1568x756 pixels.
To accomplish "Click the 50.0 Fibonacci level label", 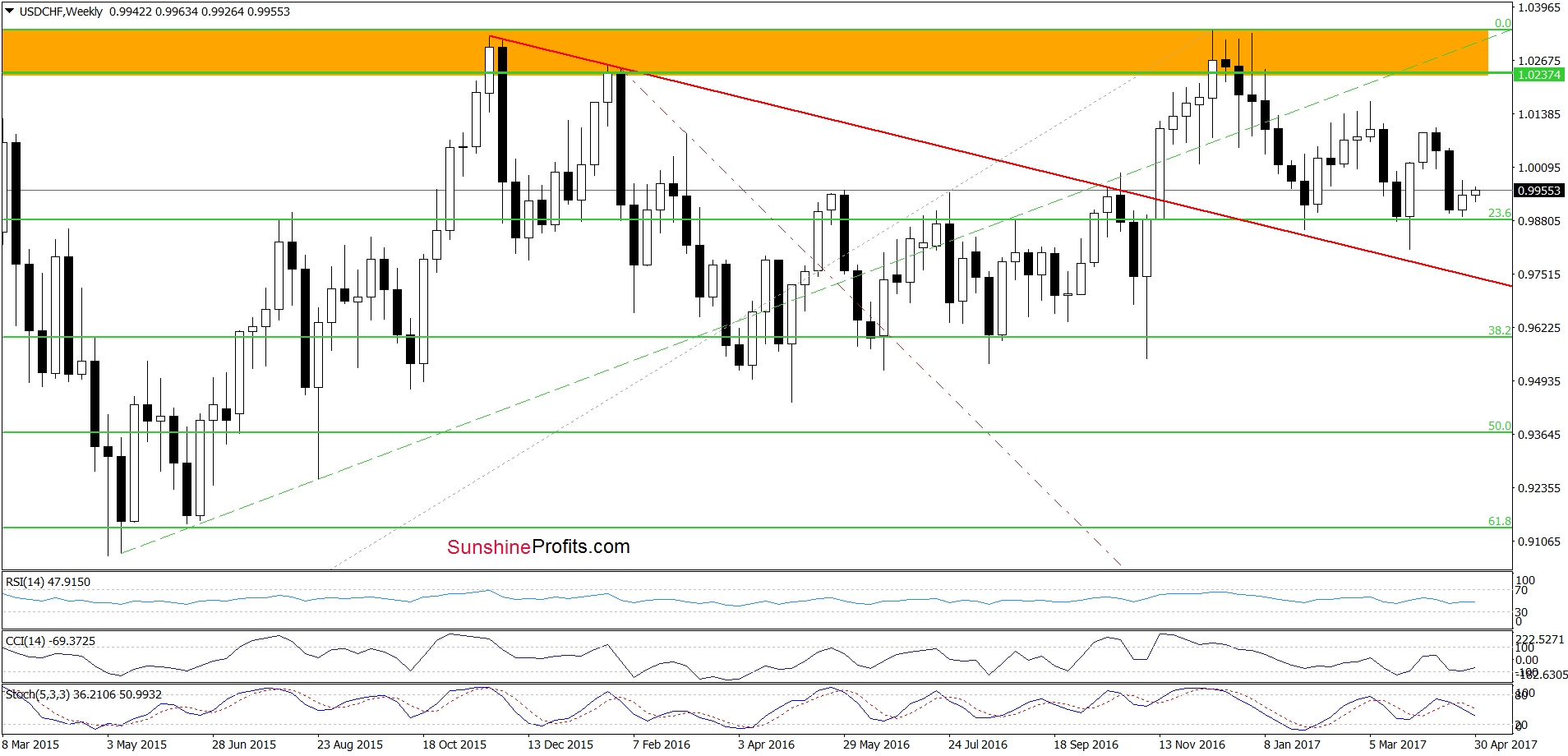I will 1499,426.
